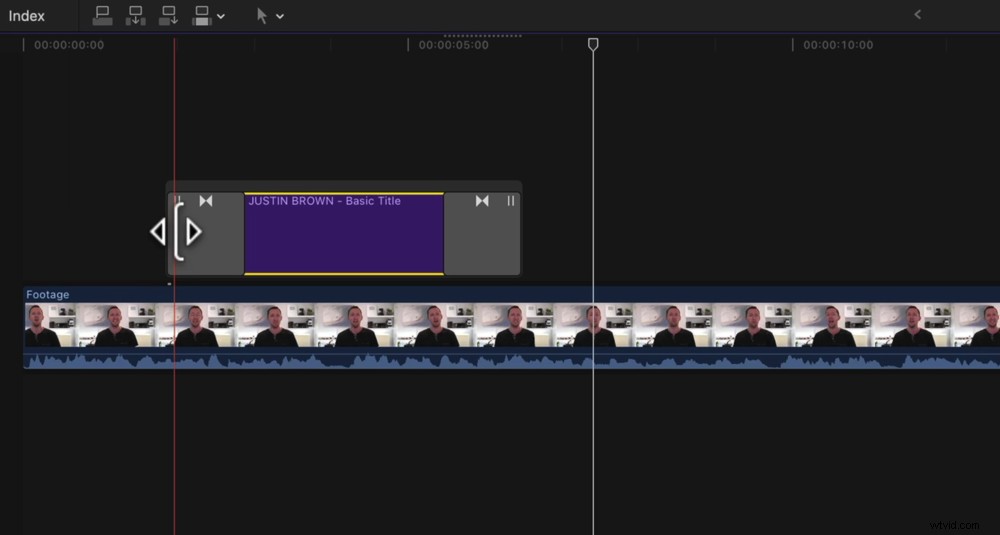This screenshot has height=535, width=1000.
Task: Click the Footage clip audio waveform
Action: (512, 360)
